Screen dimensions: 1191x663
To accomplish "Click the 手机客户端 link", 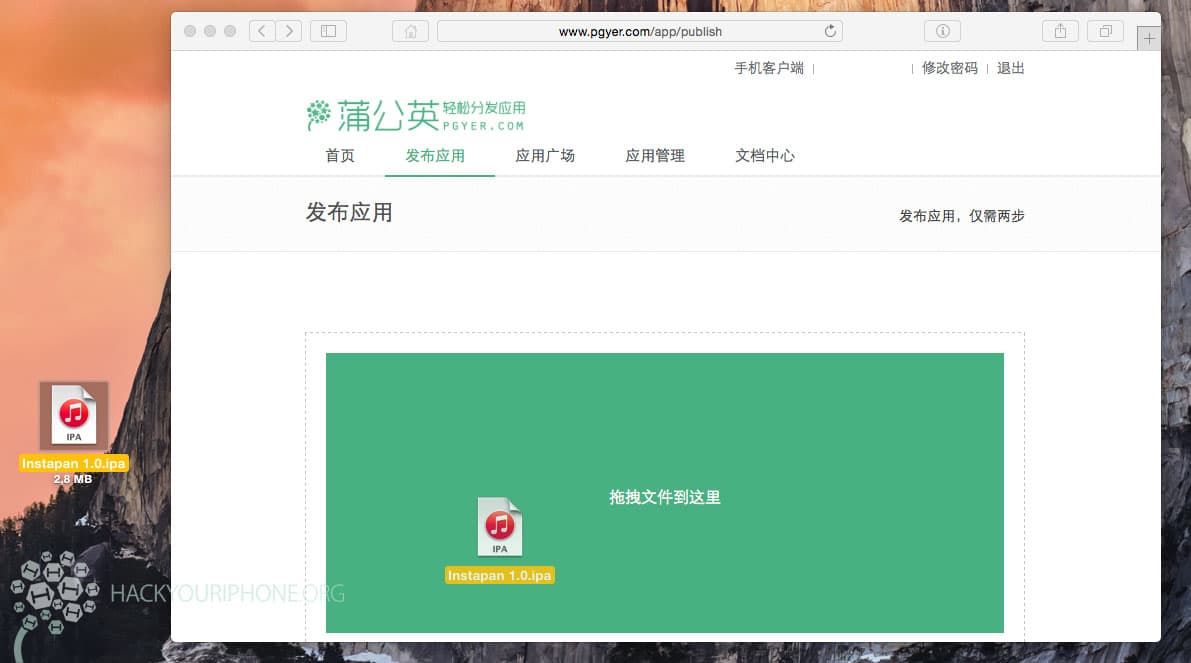I will click(x=769, y=68).
